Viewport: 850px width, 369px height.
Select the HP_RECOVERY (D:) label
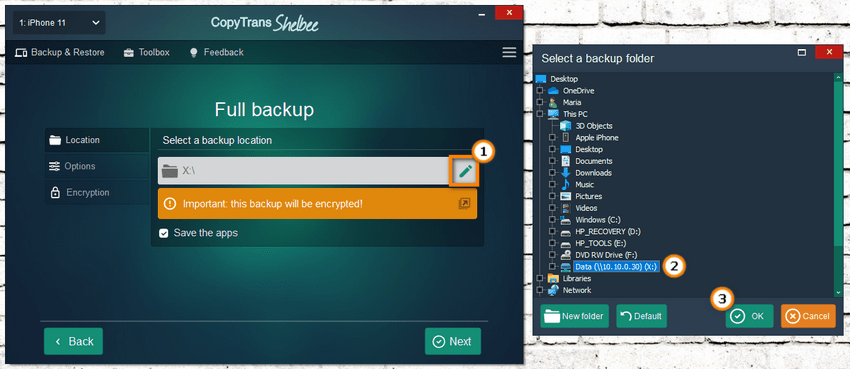(x=608, y=232)
